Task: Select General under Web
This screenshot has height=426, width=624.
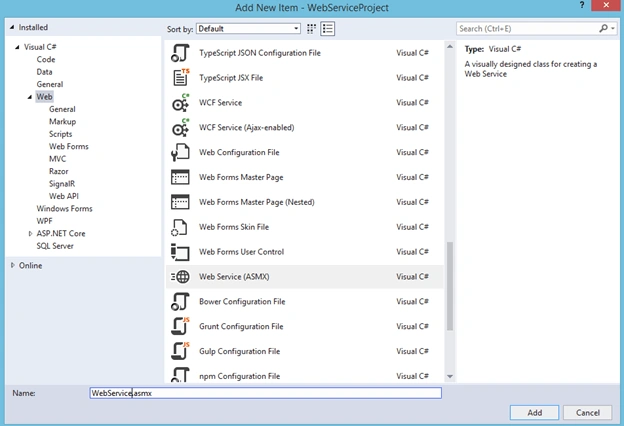Action: coord(62,109)
